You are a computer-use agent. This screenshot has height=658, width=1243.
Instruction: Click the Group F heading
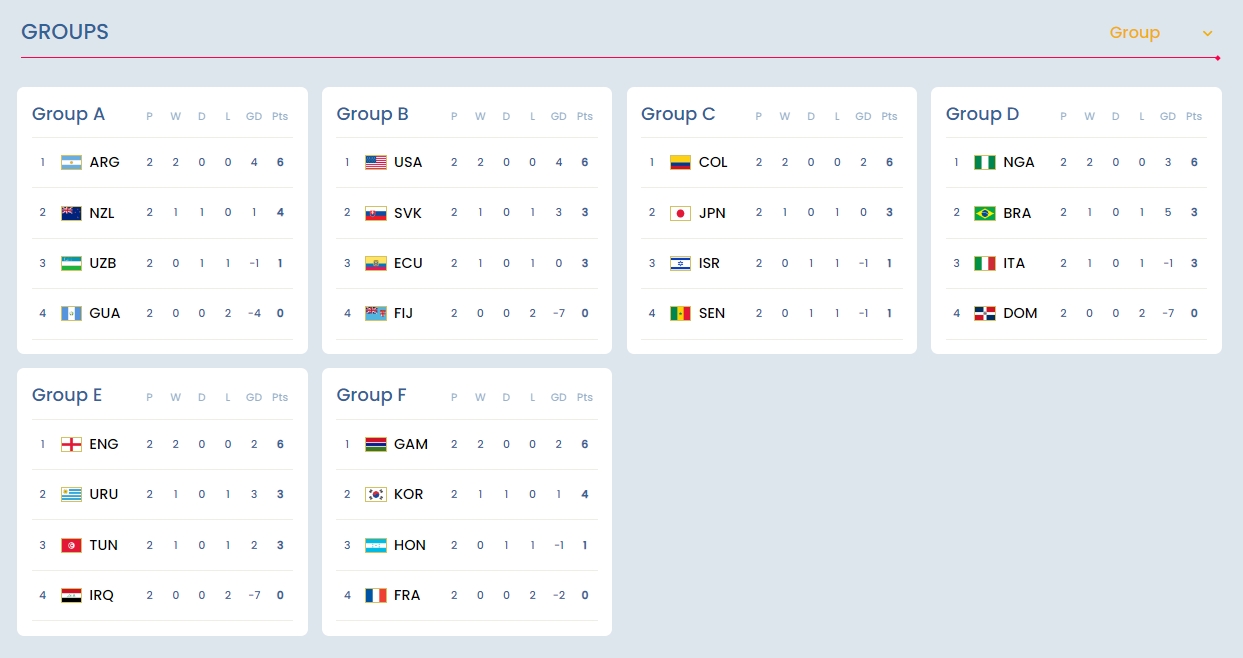(x=371, y=395)
